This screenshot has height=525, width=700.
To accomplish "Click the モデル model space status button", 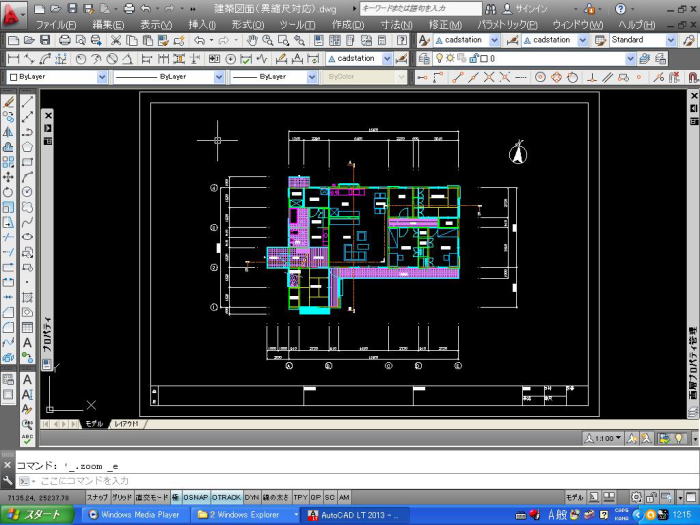I will point(575,497).
